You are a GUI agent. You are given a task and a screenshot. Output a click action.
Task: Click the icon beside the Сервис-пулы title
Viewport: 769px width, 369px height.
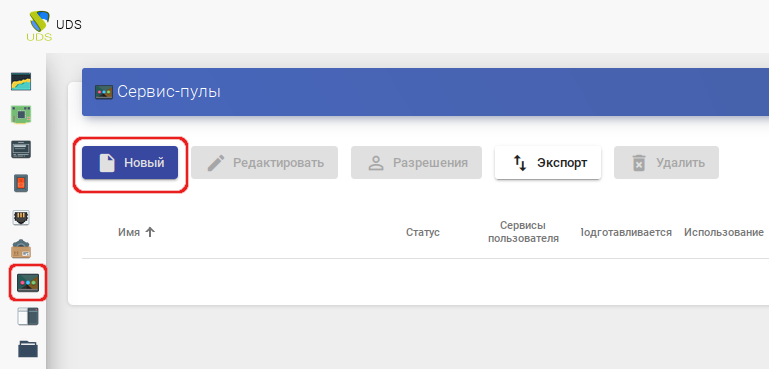point(104,92)
